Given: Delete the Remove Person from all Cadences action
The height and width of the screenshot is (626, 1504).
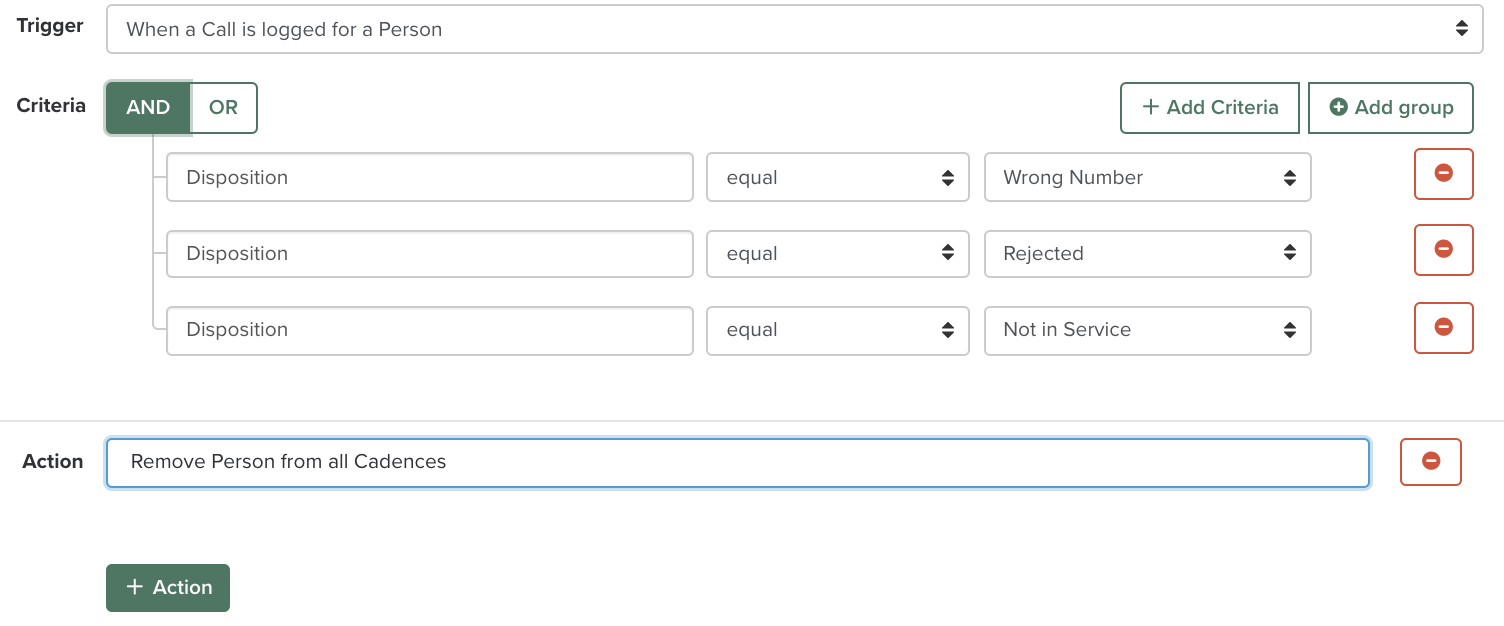Looking at the screenshot, I should [1430, 462].
